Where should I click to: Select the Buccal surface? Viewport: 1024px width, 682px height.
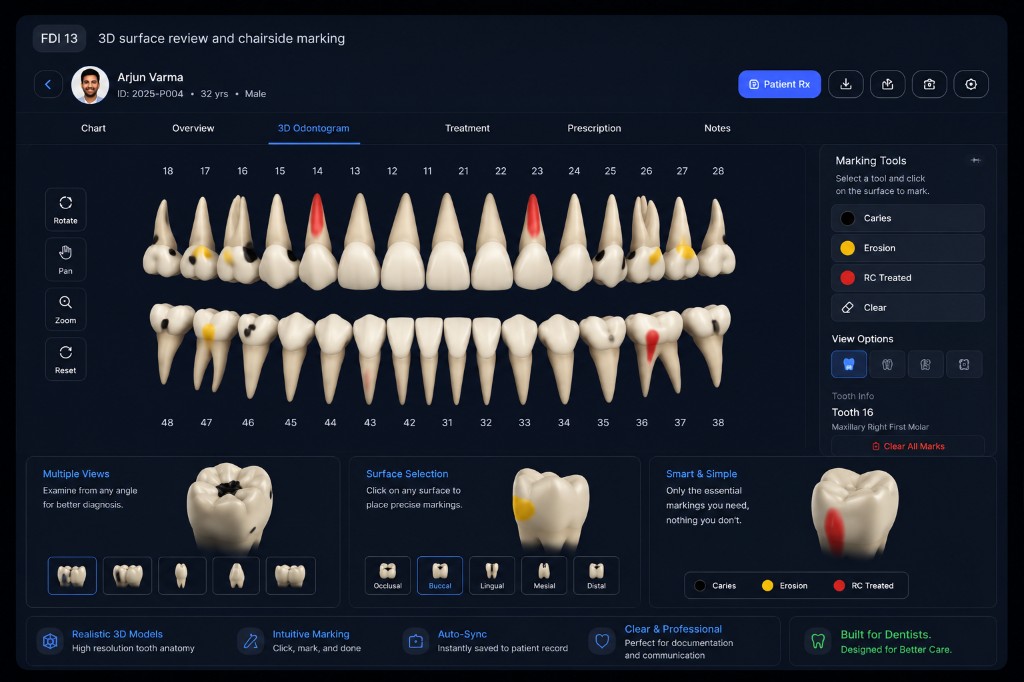point(440,576)
